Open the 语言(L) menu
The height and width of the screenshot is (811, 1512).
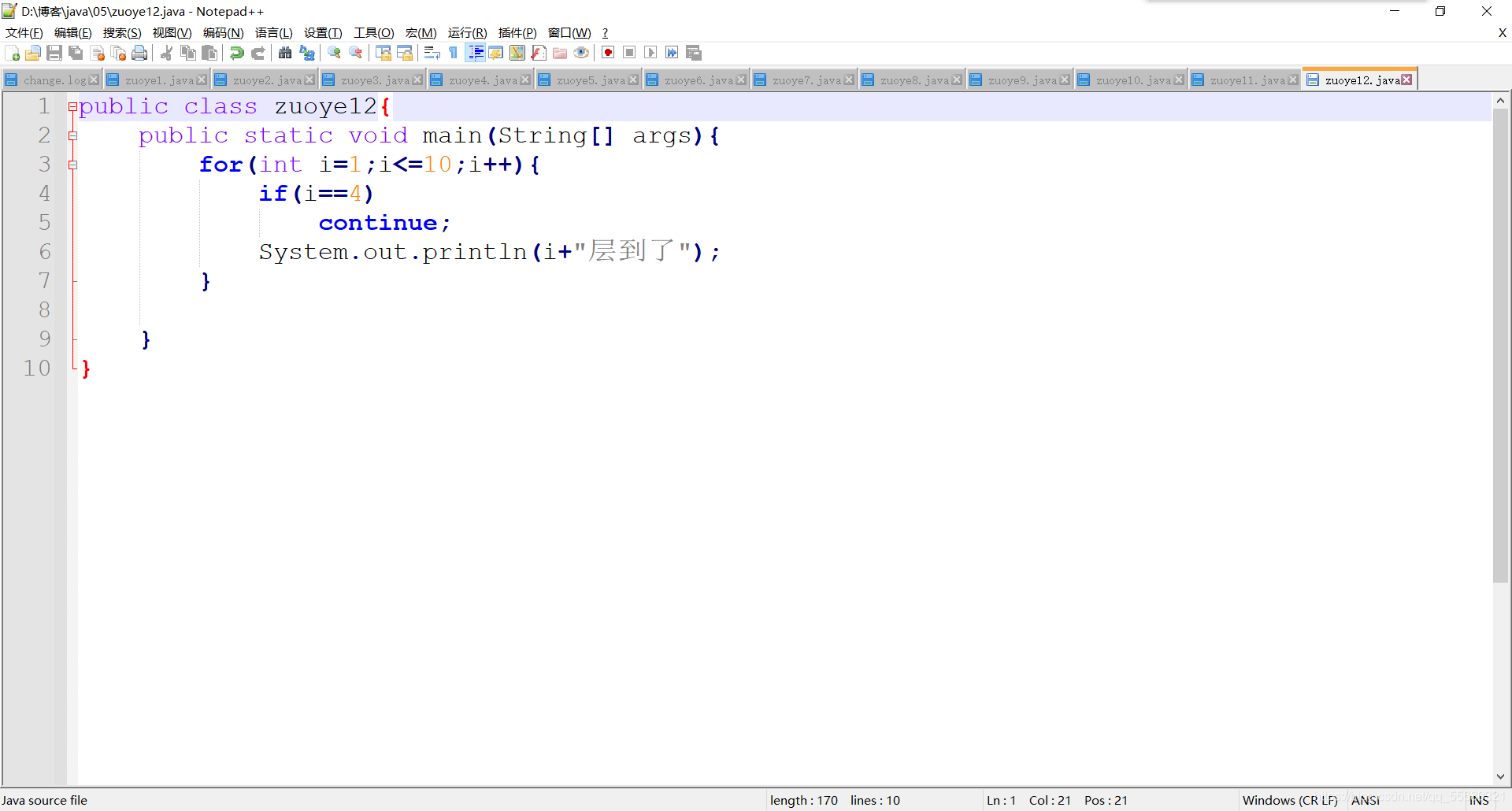pos(274,32)
